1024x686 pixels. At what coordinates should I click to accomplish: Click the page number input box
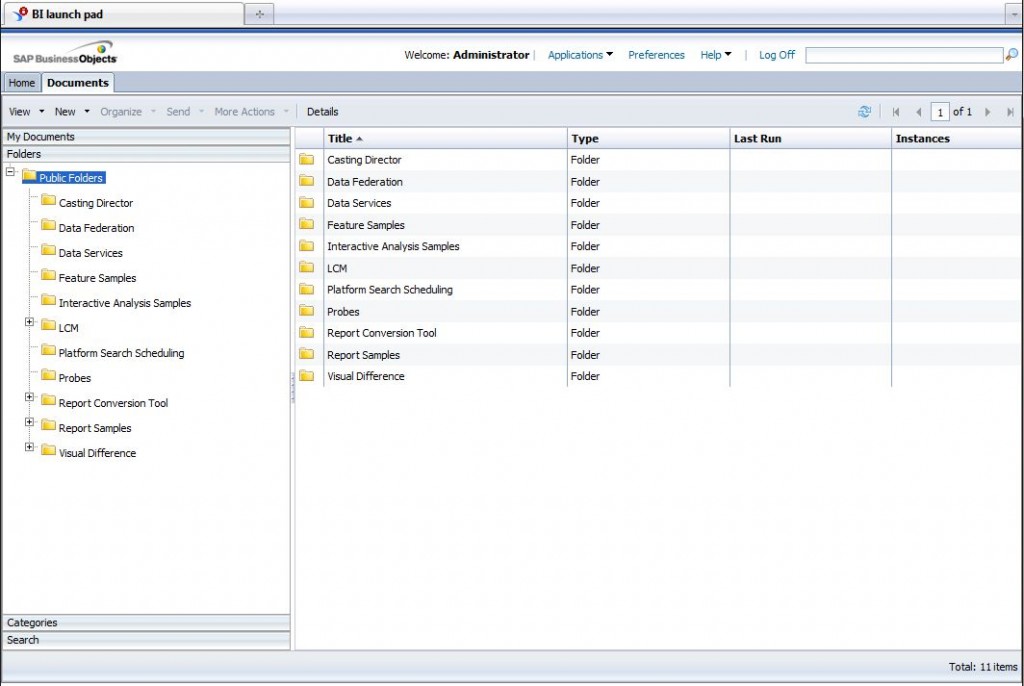coord(940,112)
